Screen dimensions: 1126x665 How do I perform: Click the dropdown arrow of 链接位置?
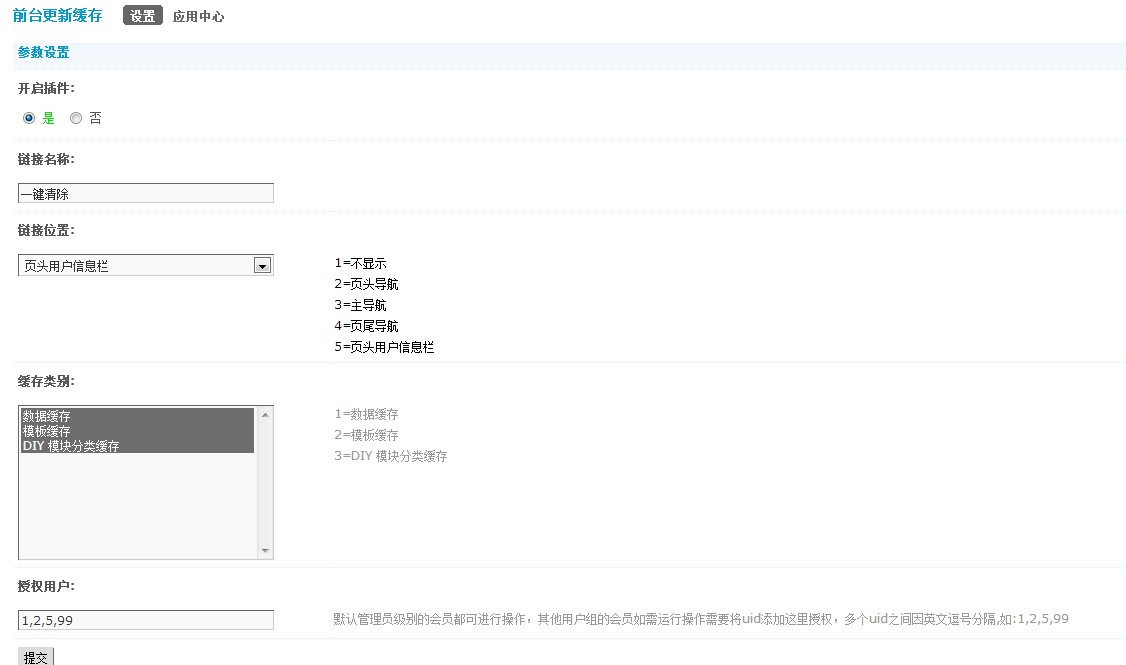pyautogui.click(x=262, y=265)
